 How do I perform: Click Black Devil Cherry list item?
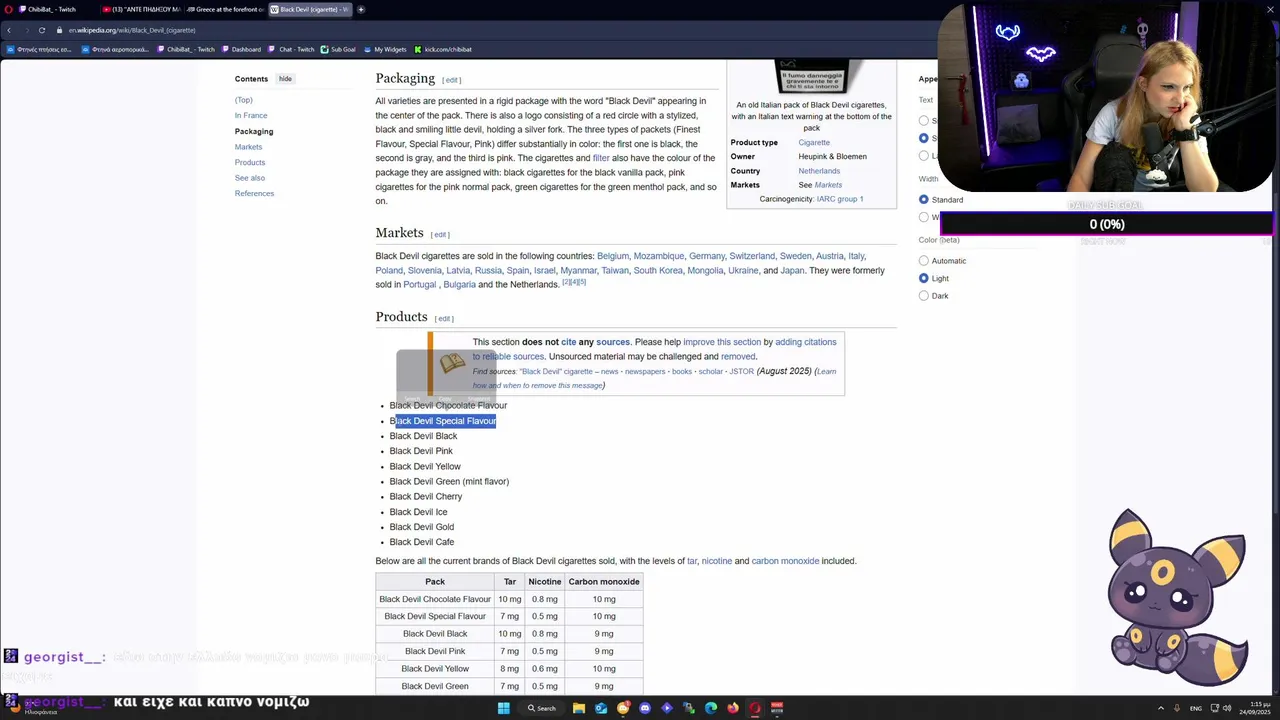(426, 496)
